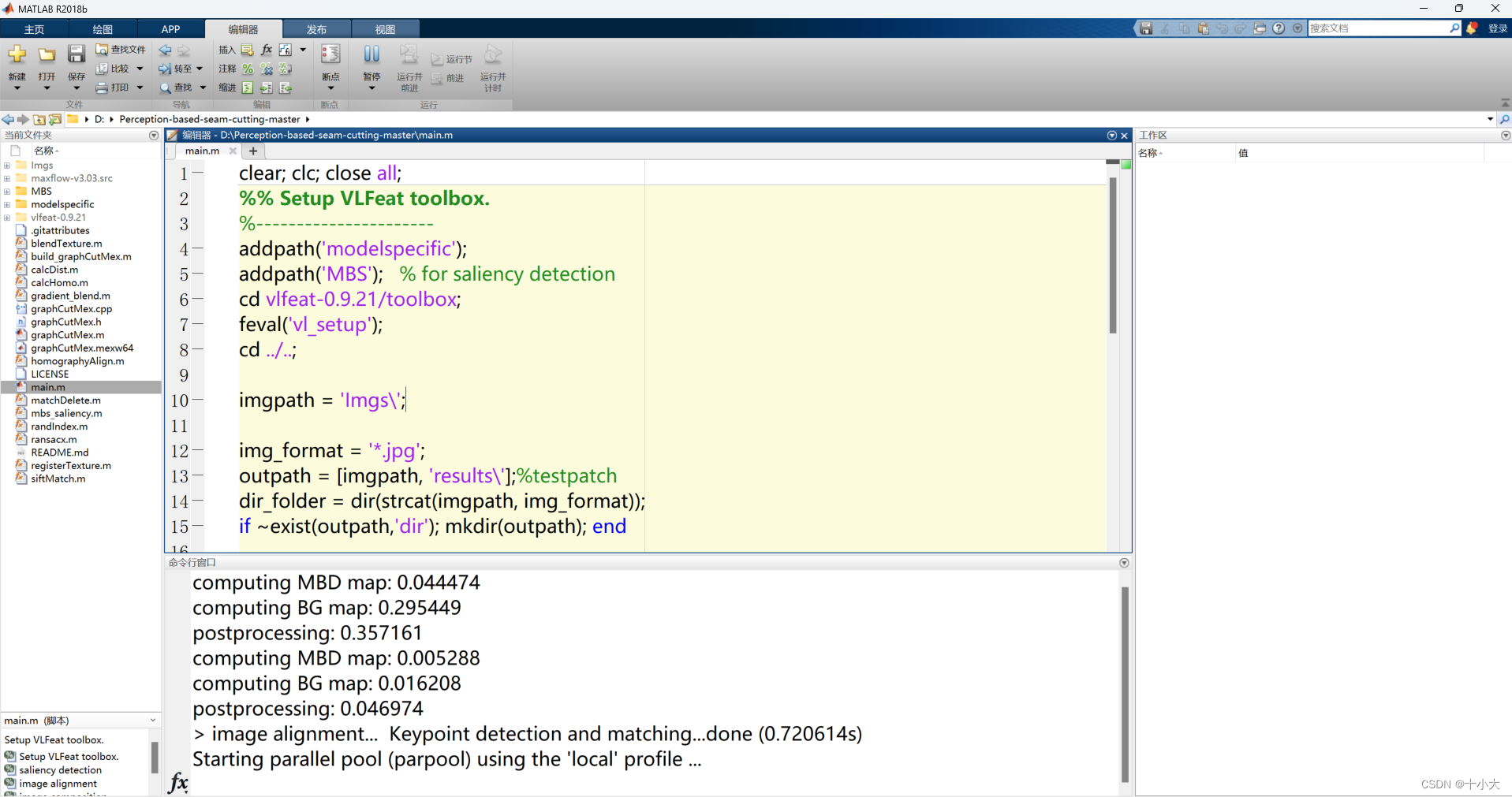Switch to the 主页 ribbon tab

[x=34, y=29]
